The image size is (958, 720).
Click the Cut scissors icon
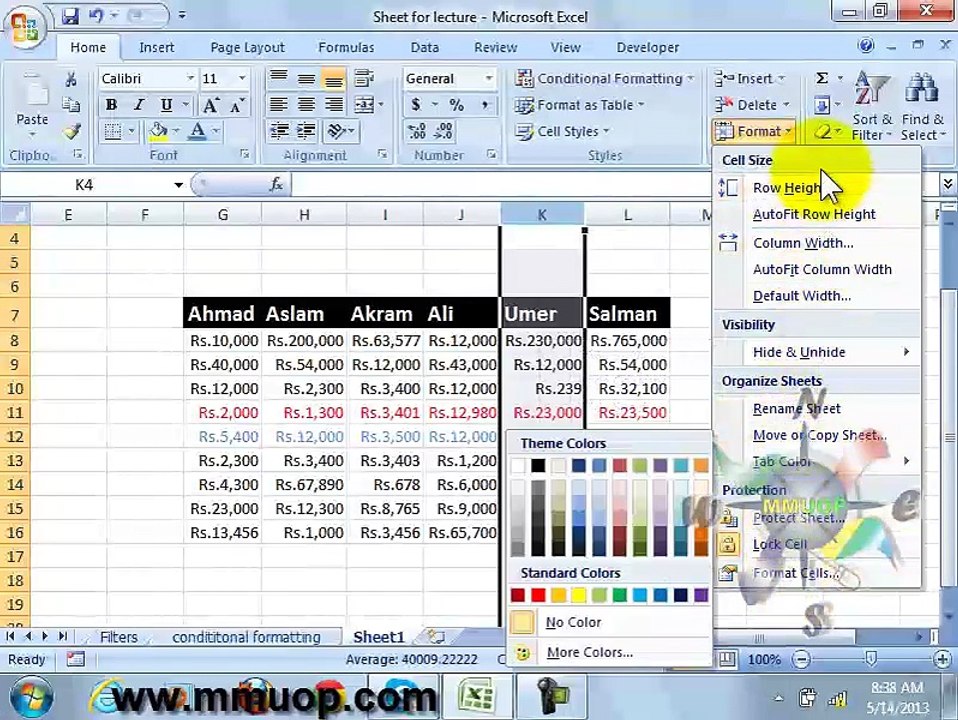(71, 79)
